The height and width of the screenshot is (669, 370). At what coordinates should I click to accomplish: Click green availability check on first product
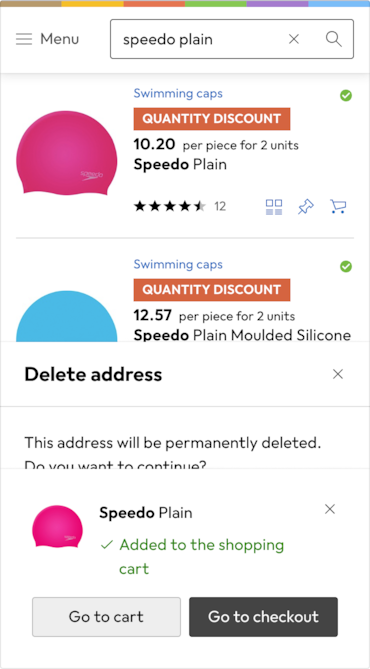tap(346, 96)
